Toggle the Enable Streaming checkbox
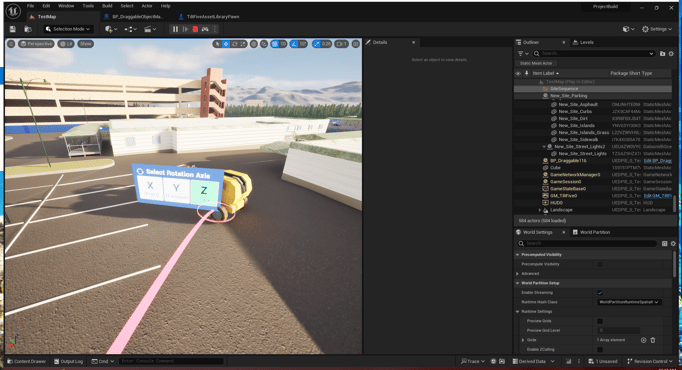 pos(600,293)
